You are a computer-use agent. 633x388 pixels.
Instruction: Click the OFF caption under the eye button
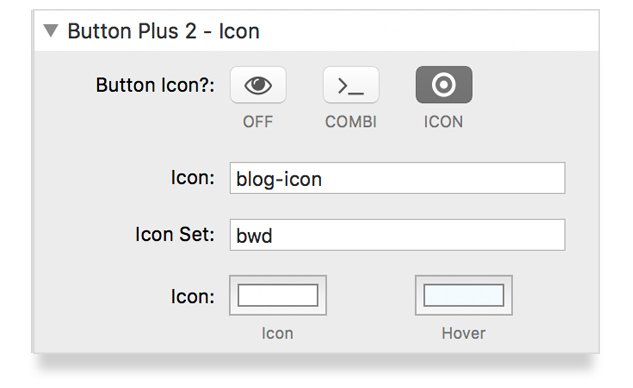258,122
